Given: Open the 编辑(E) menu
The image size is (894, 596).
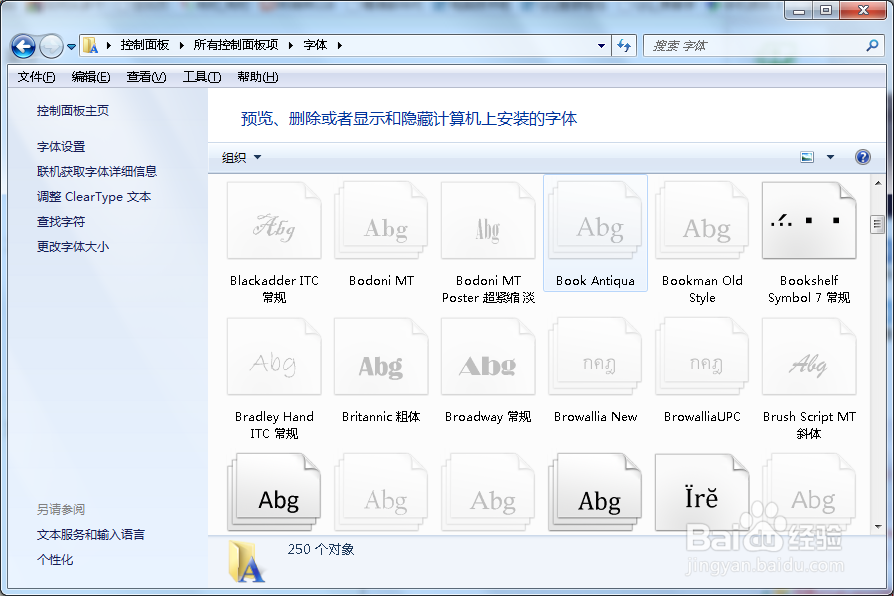Looking at the screenshot, I should coord(91,77).
